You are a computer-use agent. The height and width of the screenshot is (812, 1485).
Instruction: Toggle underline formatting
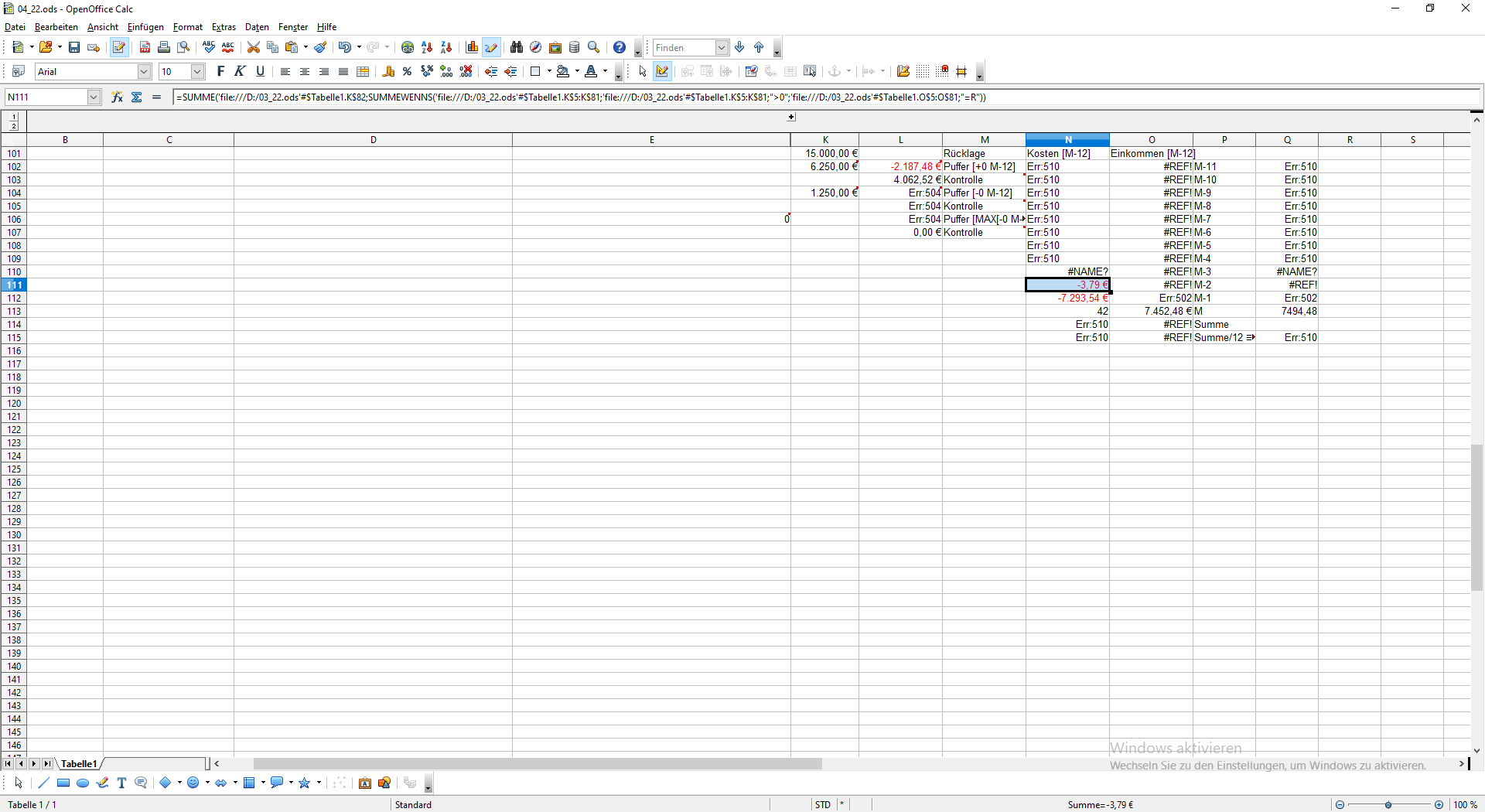tap(261, 72)
